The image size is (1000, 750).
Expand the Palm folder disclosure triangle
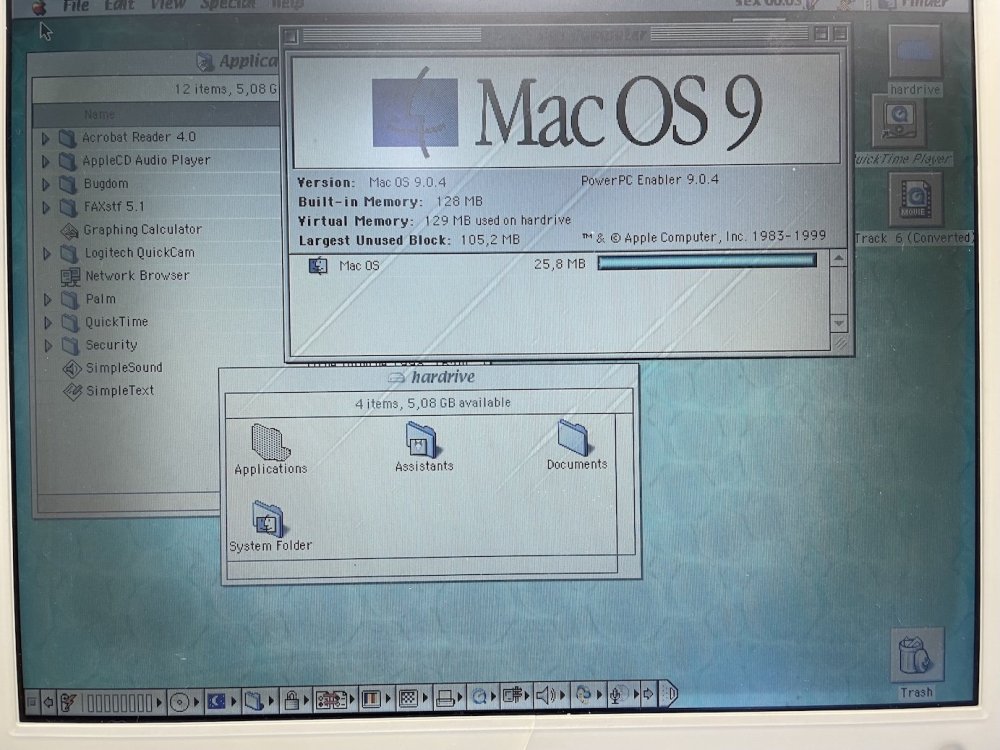pos(47,300)
